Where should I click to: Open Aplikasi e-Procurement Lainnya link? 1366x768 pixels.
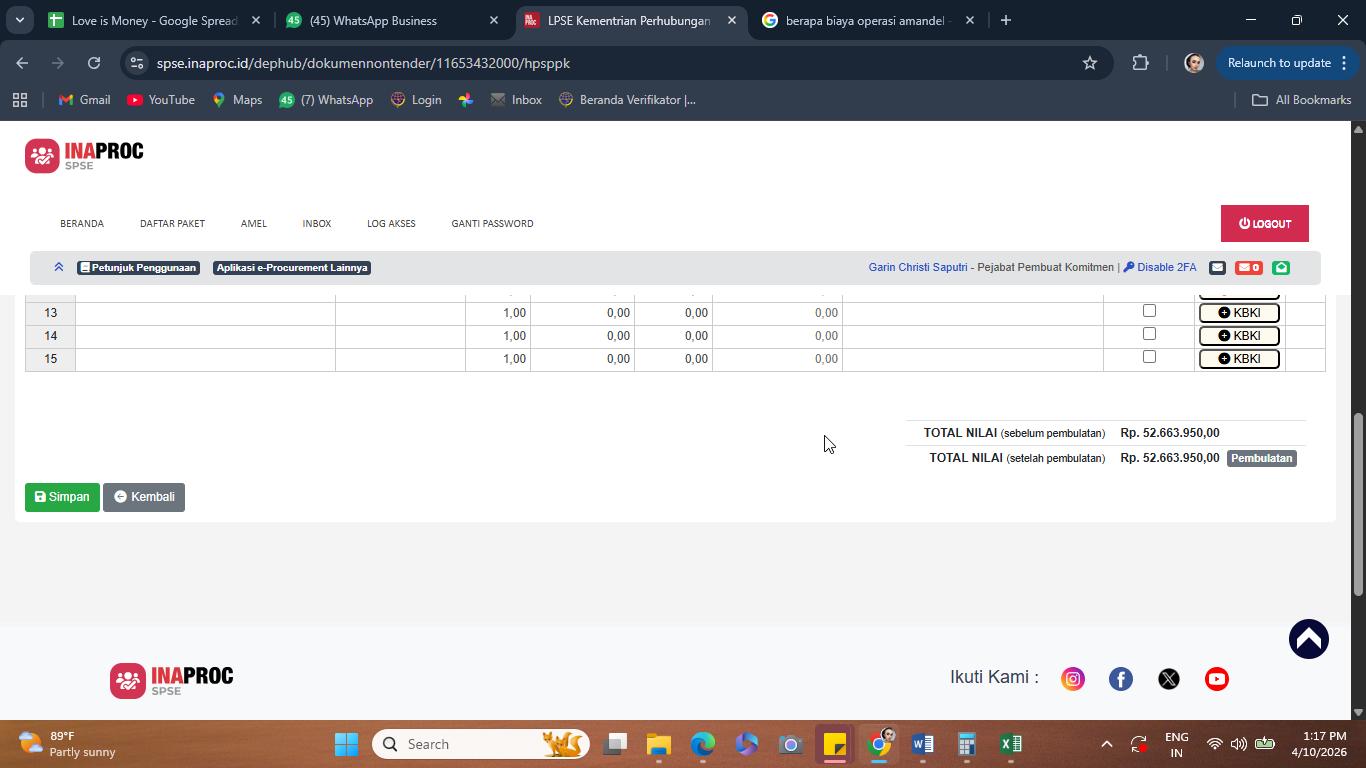coord(292,267)
